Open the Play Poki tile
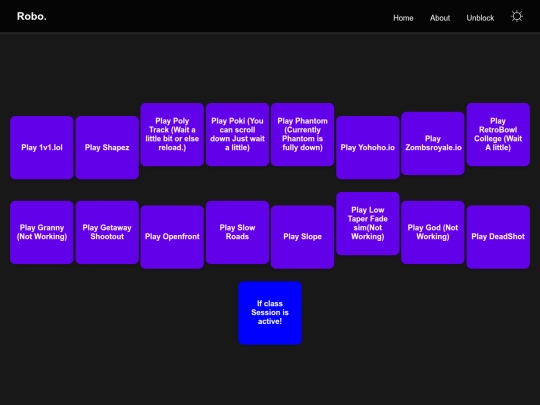 click(x=237, y=134)
